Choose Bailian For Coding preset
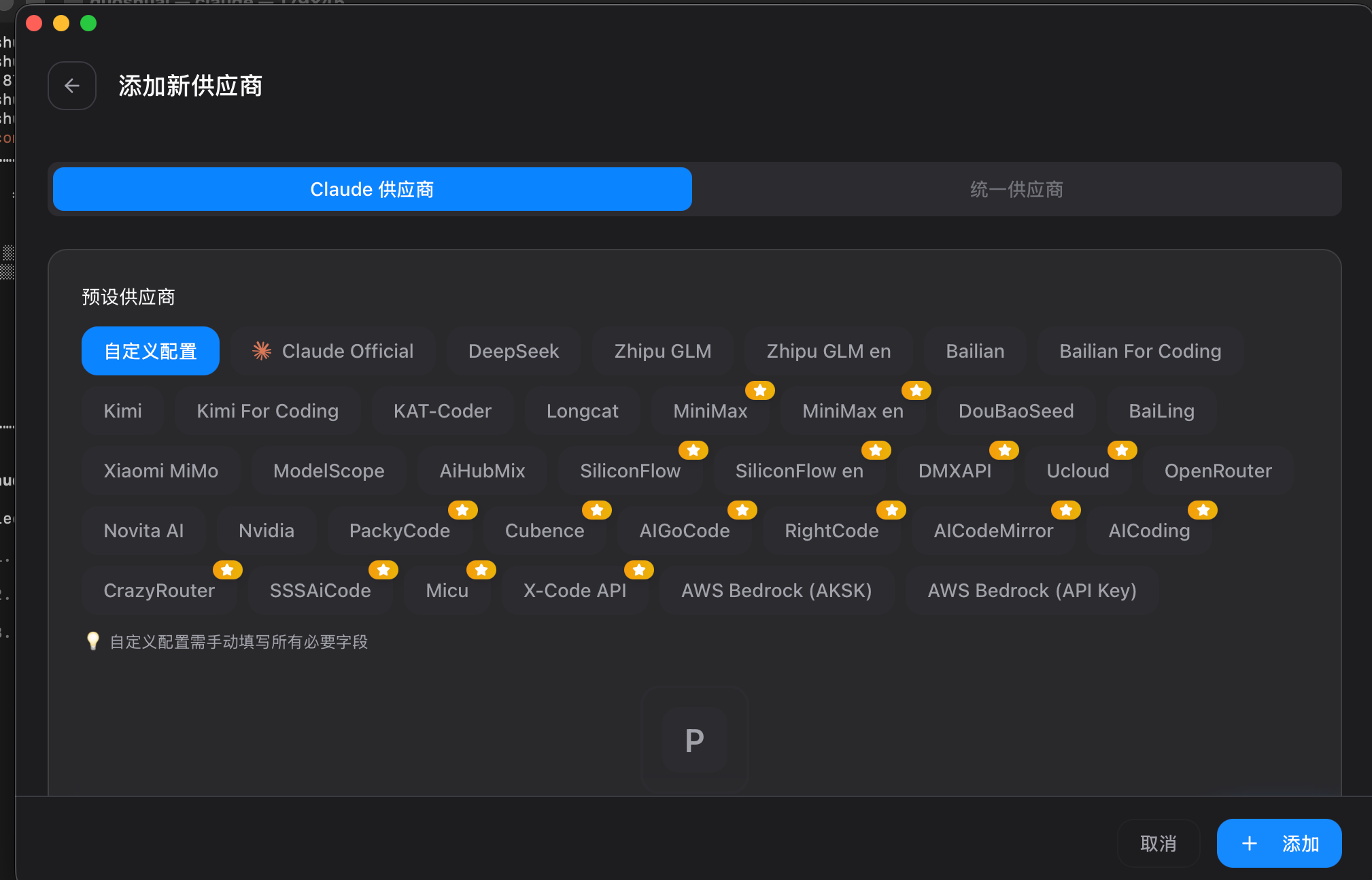 (x=1140, y=351)
